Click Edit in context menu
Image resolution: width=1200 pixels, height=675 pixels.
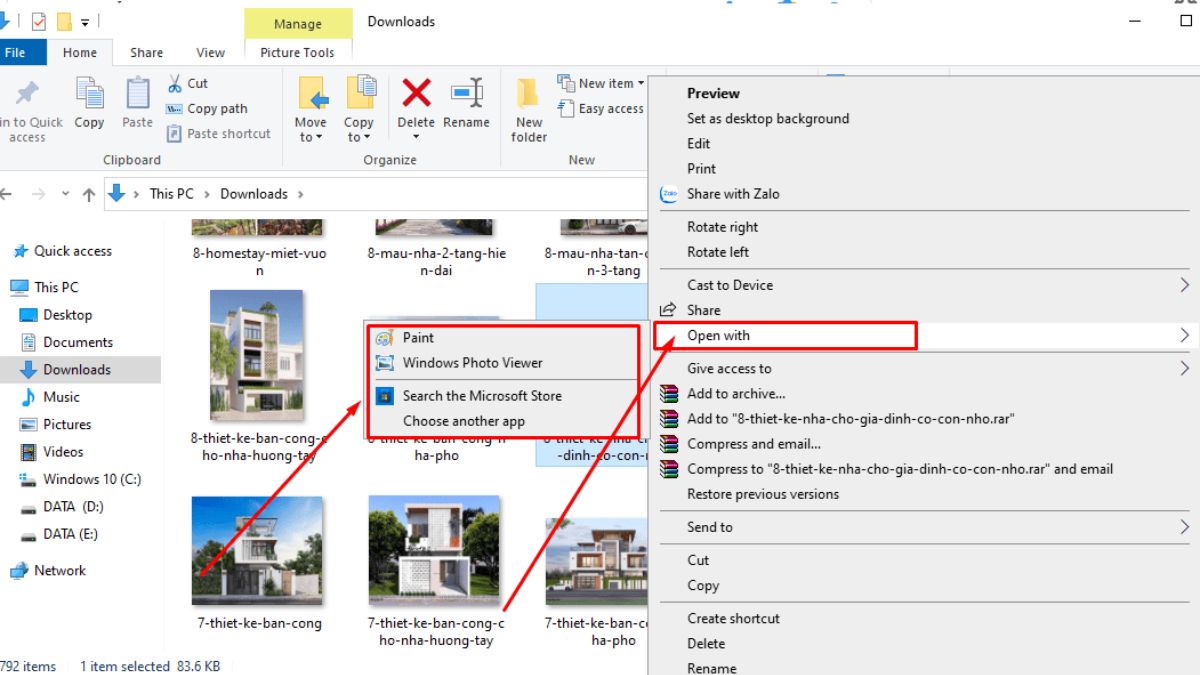pos(699,144)
